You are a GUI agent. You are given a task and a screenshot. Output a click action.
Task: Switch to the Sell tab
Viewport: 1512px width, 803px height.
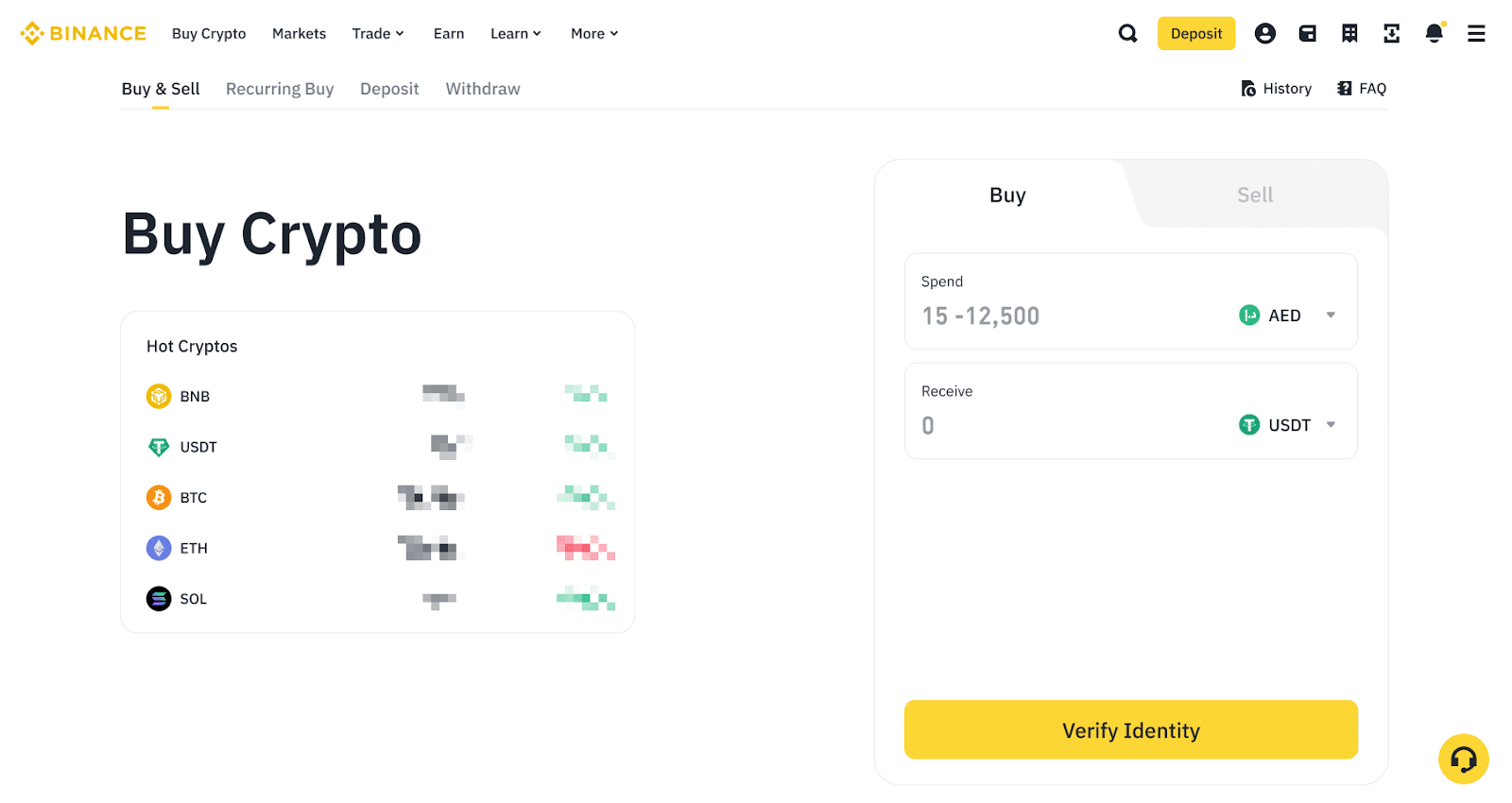coord(1255,196)
